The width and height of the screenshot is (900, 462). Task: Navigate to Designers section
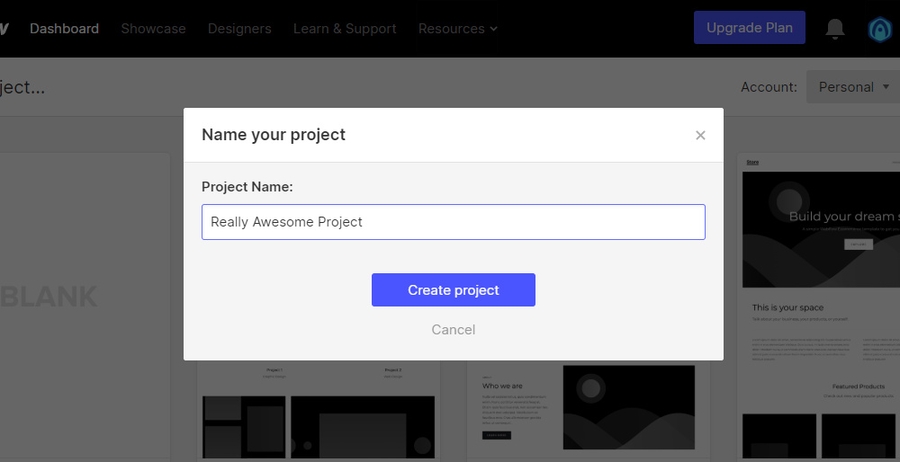click(239, 29)
